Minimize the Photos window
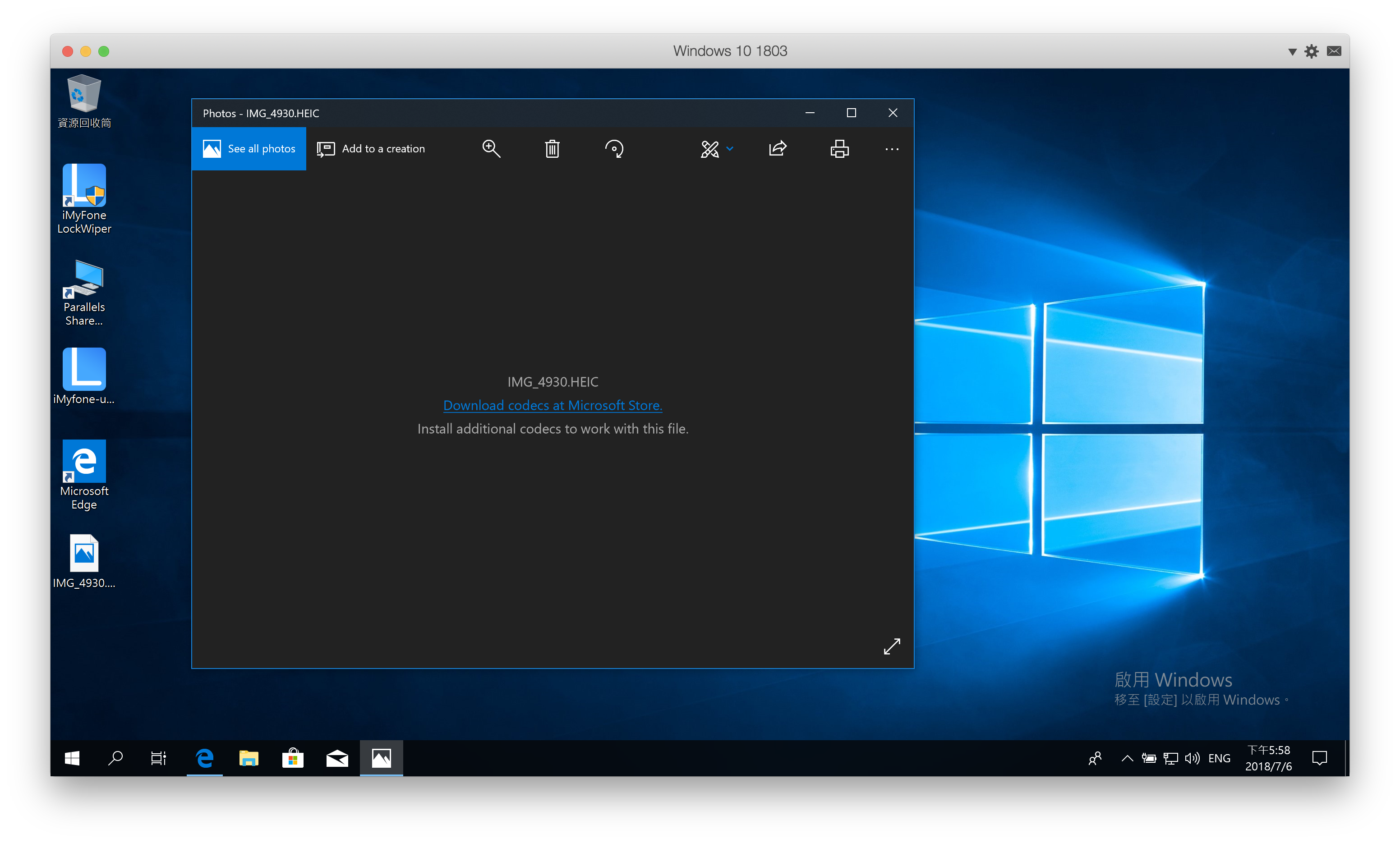 point(810,113)
